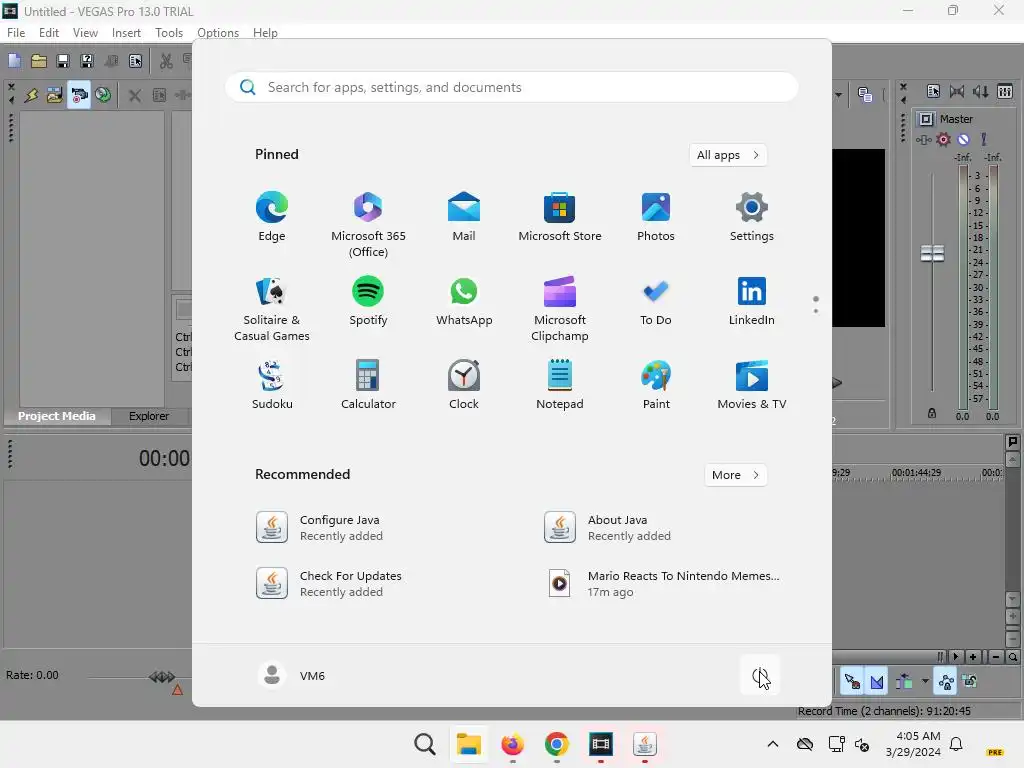This screenshot has width=1024, height=768.
Task: Launch Solitaire & Casual Games
Action: tap(272, 310)
